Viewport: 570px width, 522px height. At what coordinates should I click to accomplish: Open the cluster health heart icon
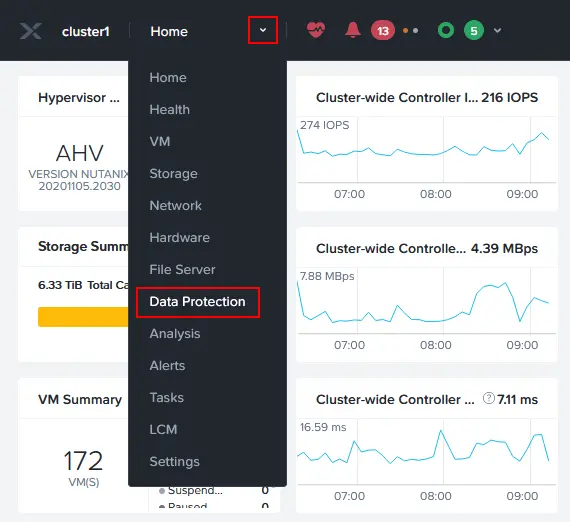[x=316, y=30]
